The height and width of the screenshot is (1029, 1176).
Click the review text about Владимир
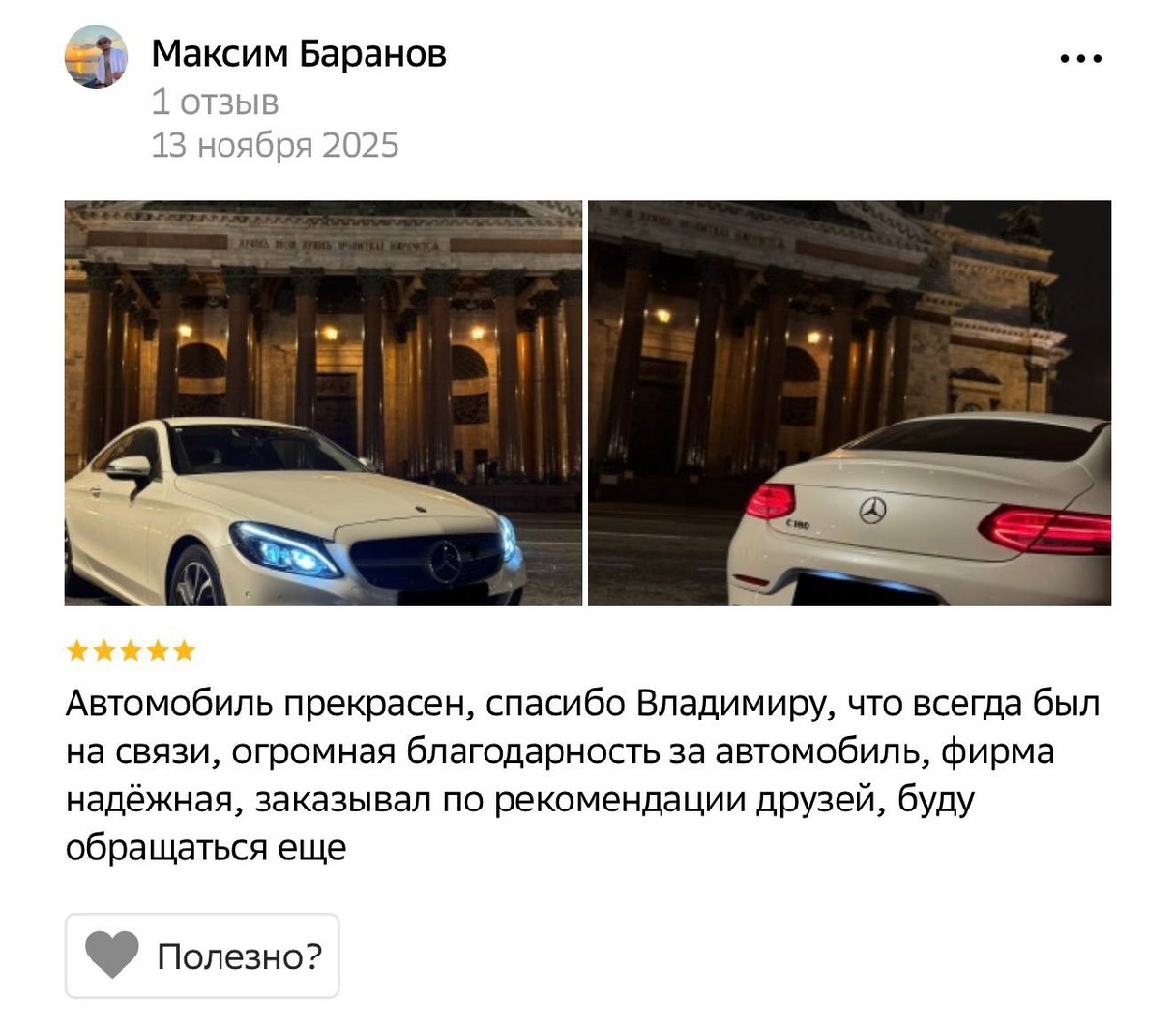pyautogui.click(x=583, y=775)
